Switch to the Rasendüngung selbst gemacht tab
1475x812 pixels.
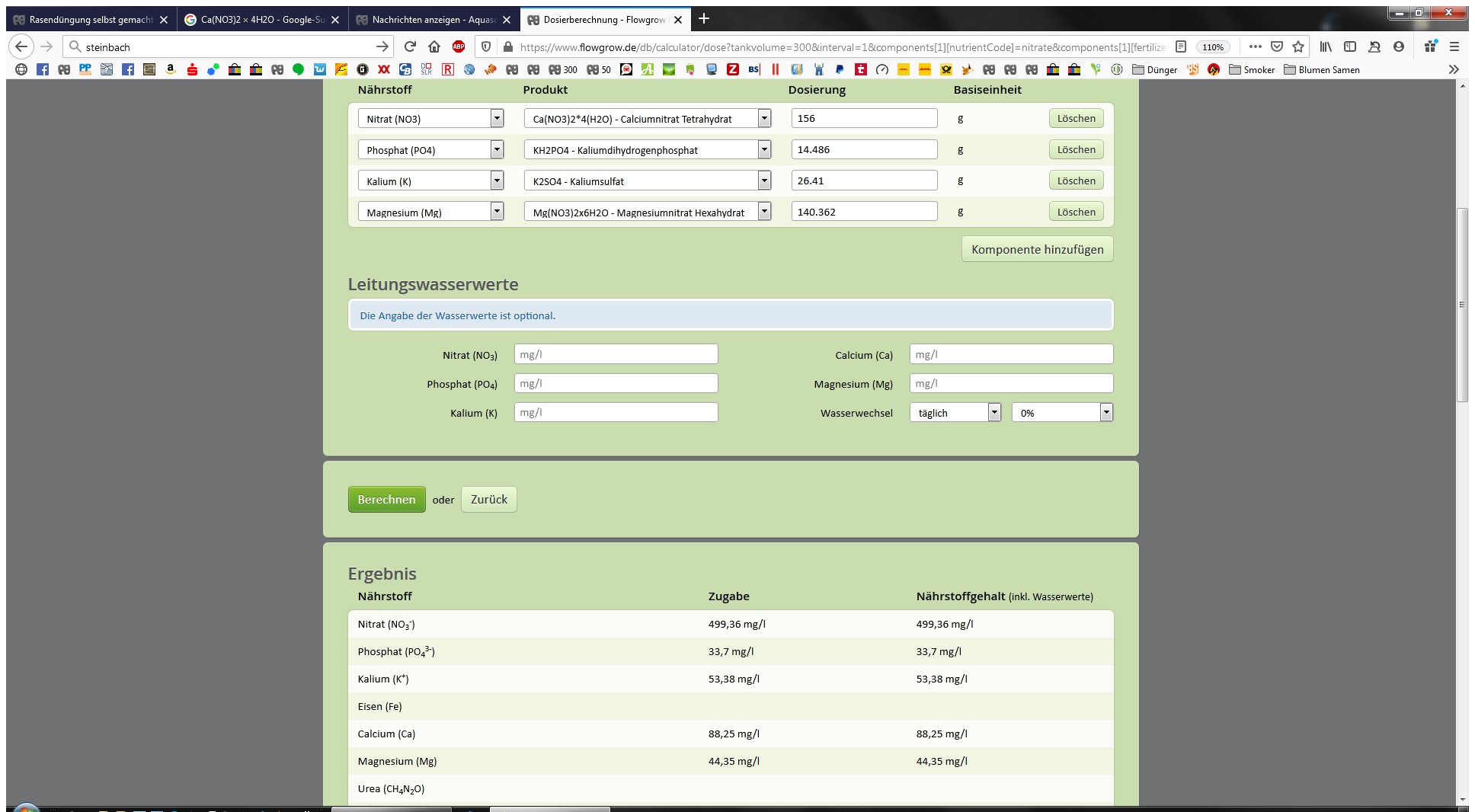click(x=91, y=20)
